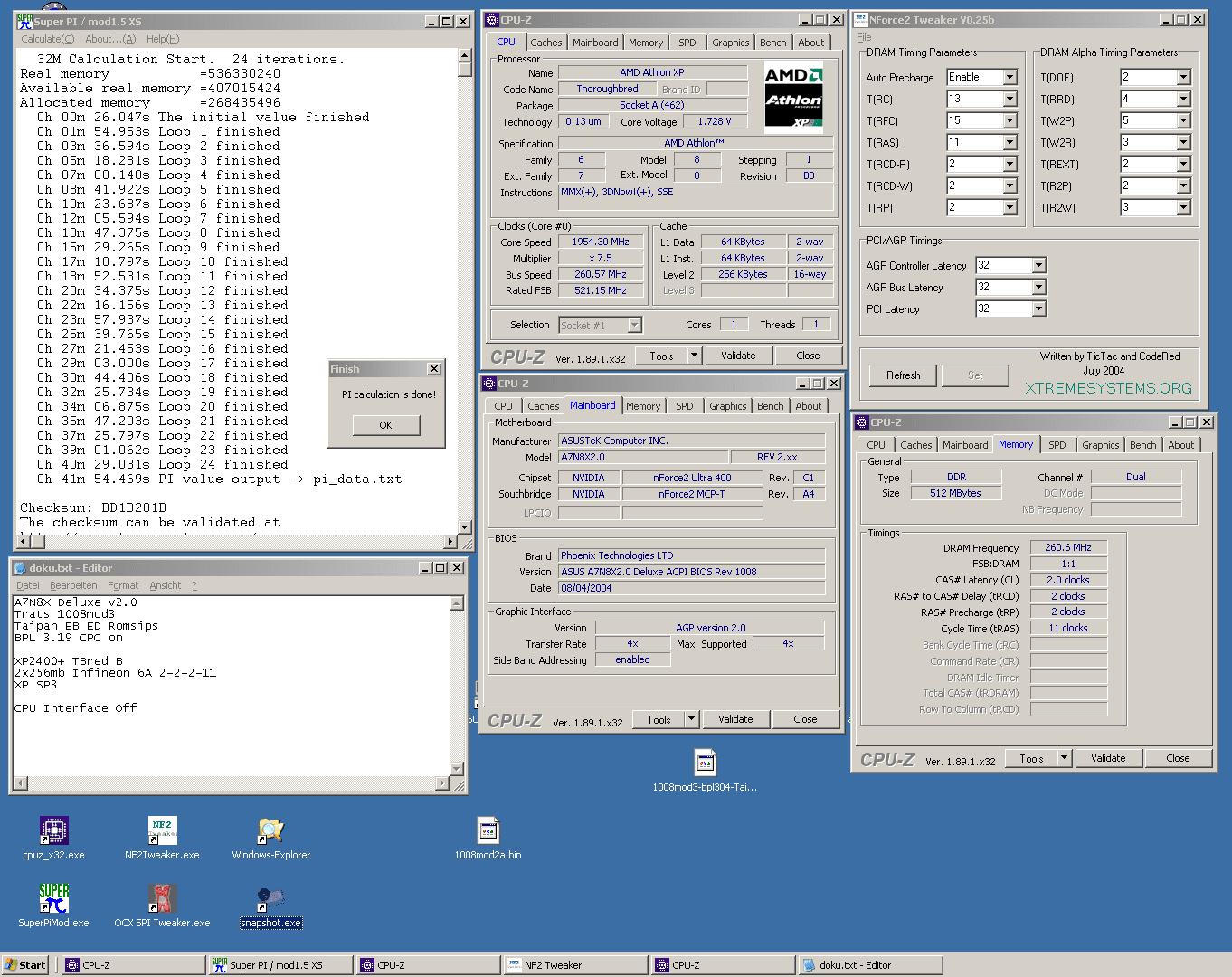Open Tools dropdown arrow in CPU window
The width and height of the screenshot is (1232, 977).
point(694,356)
